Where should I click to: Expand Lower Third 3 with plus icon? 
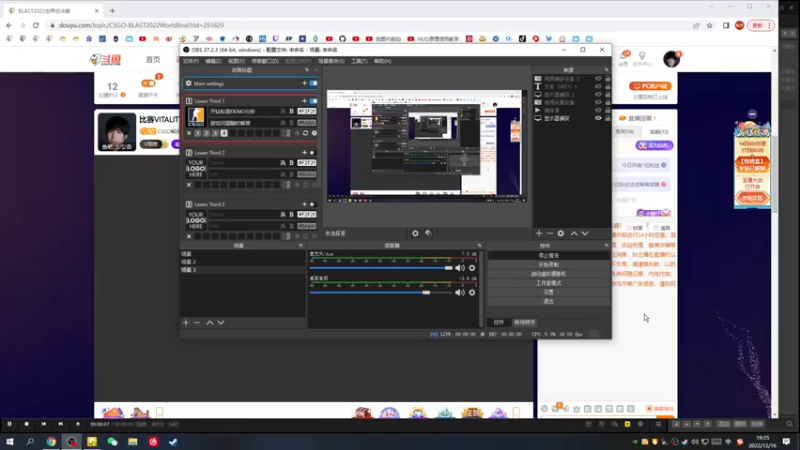(x=305, y=204)
